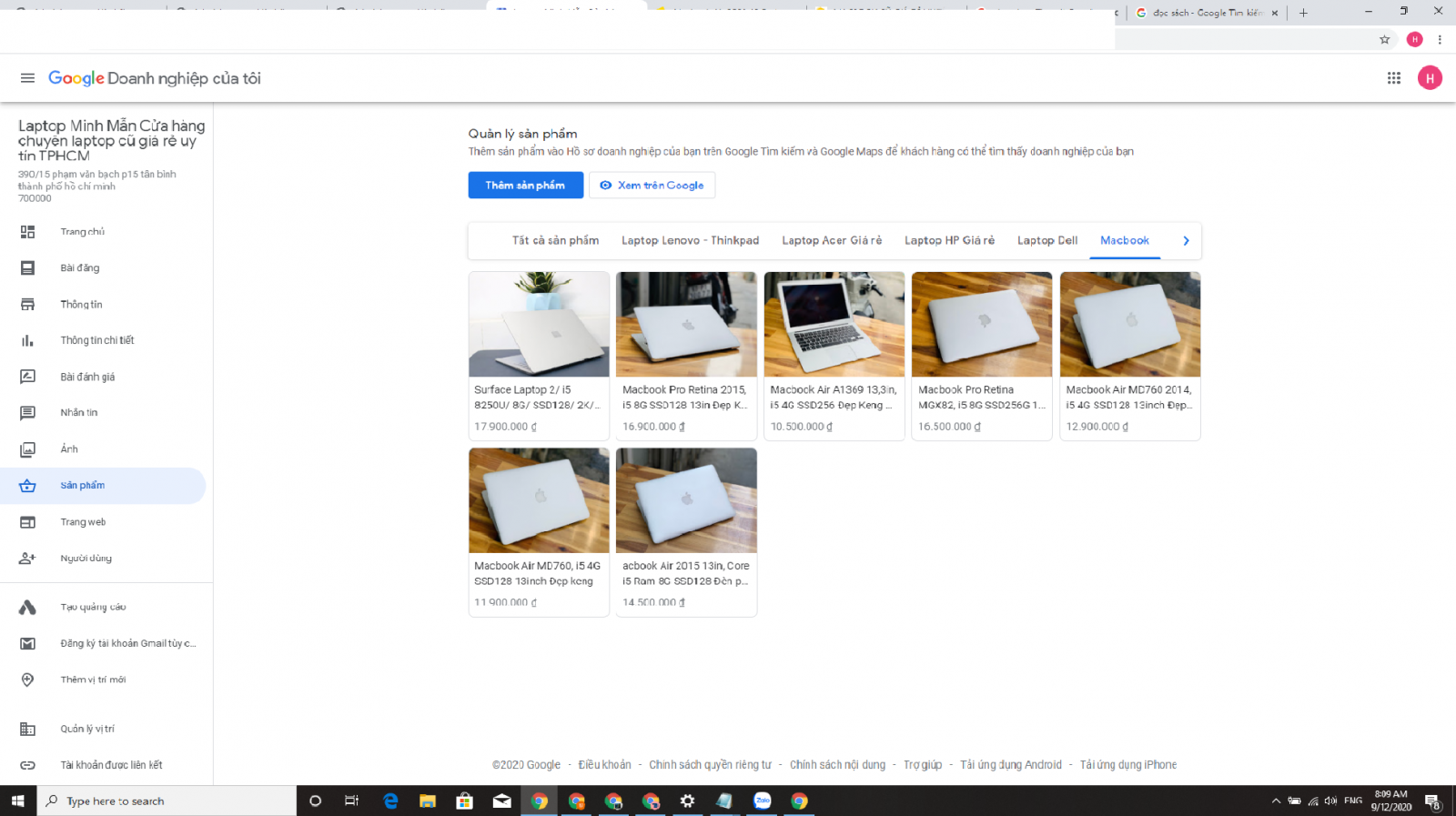Click the Thêm vị trí mới pin icon
Viewport: 1456px width, 816px height.
point(27,680)
